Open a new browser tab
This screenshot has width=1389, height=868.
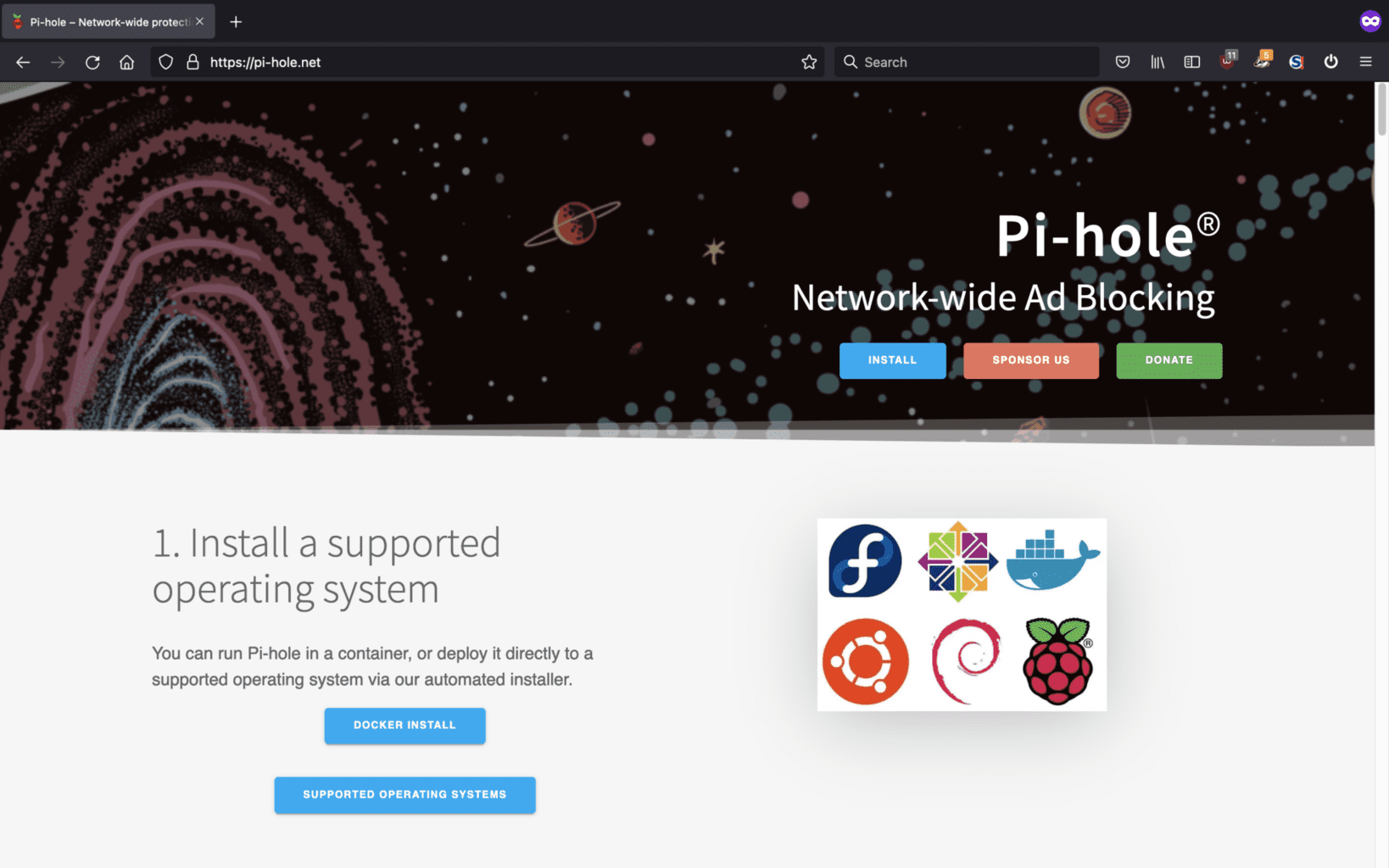[236, 22]
